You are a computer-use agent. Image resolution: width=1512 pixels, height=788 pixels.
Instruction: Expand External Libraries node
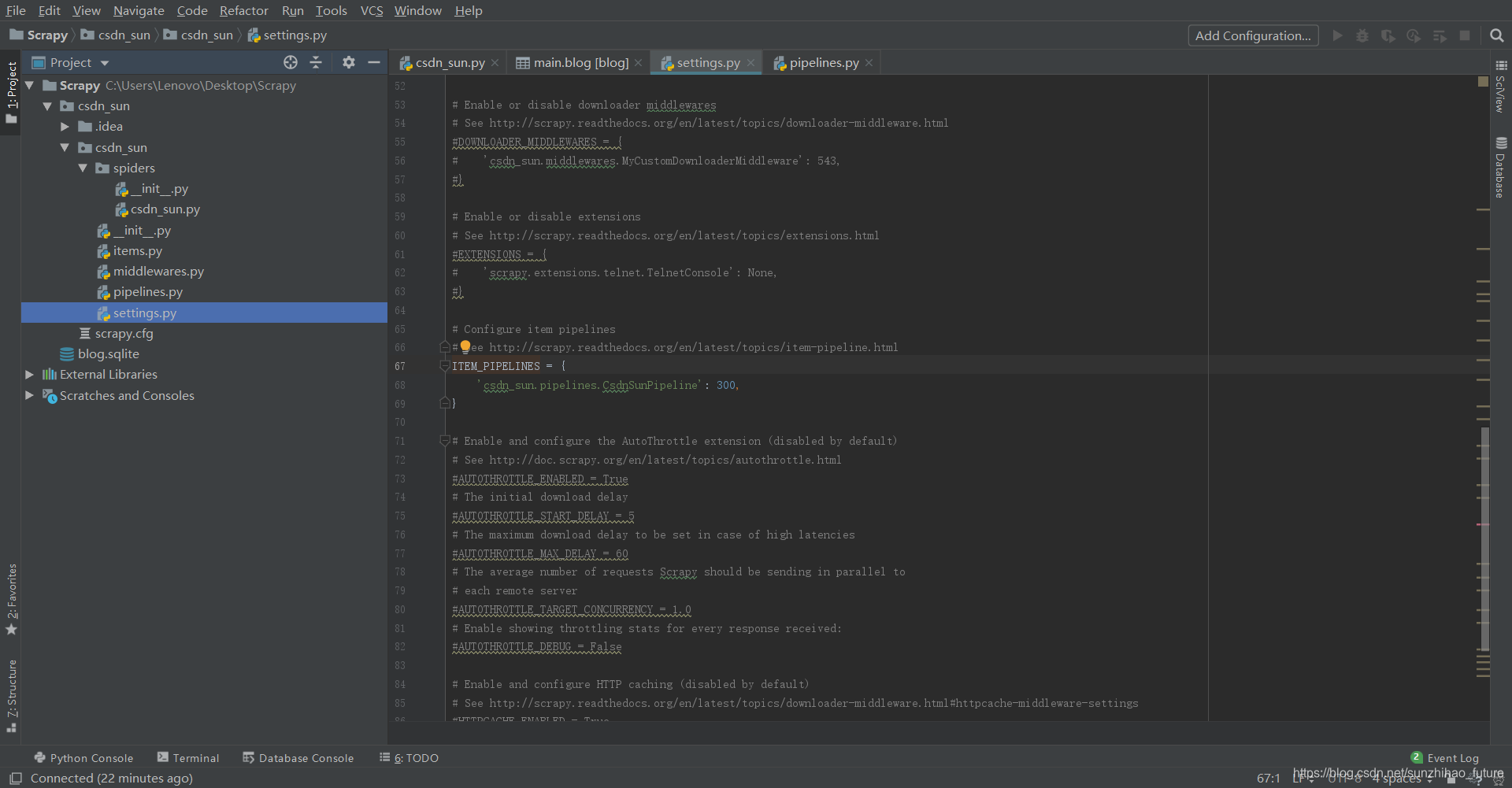point(30,374)
